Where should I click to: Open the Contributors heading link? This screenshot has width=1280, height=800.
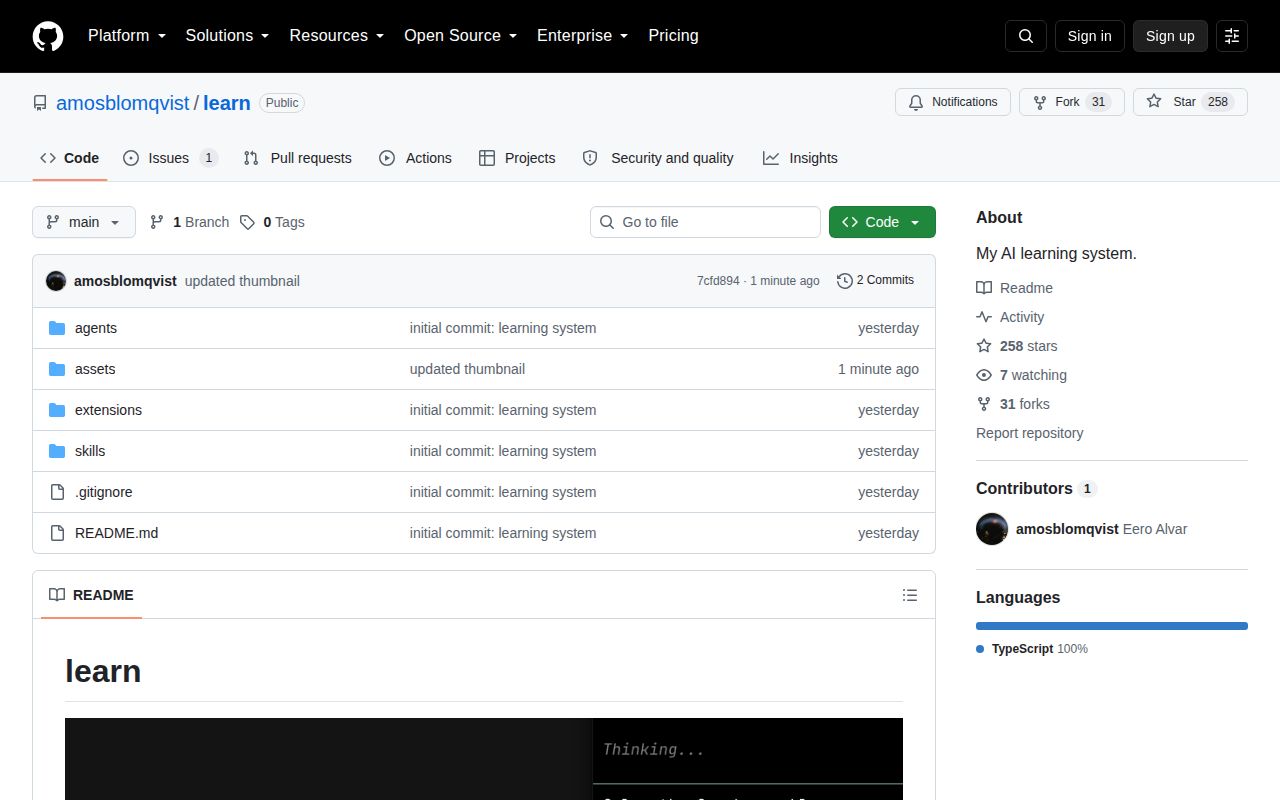pyautogui.click(x=1036, y=488)
